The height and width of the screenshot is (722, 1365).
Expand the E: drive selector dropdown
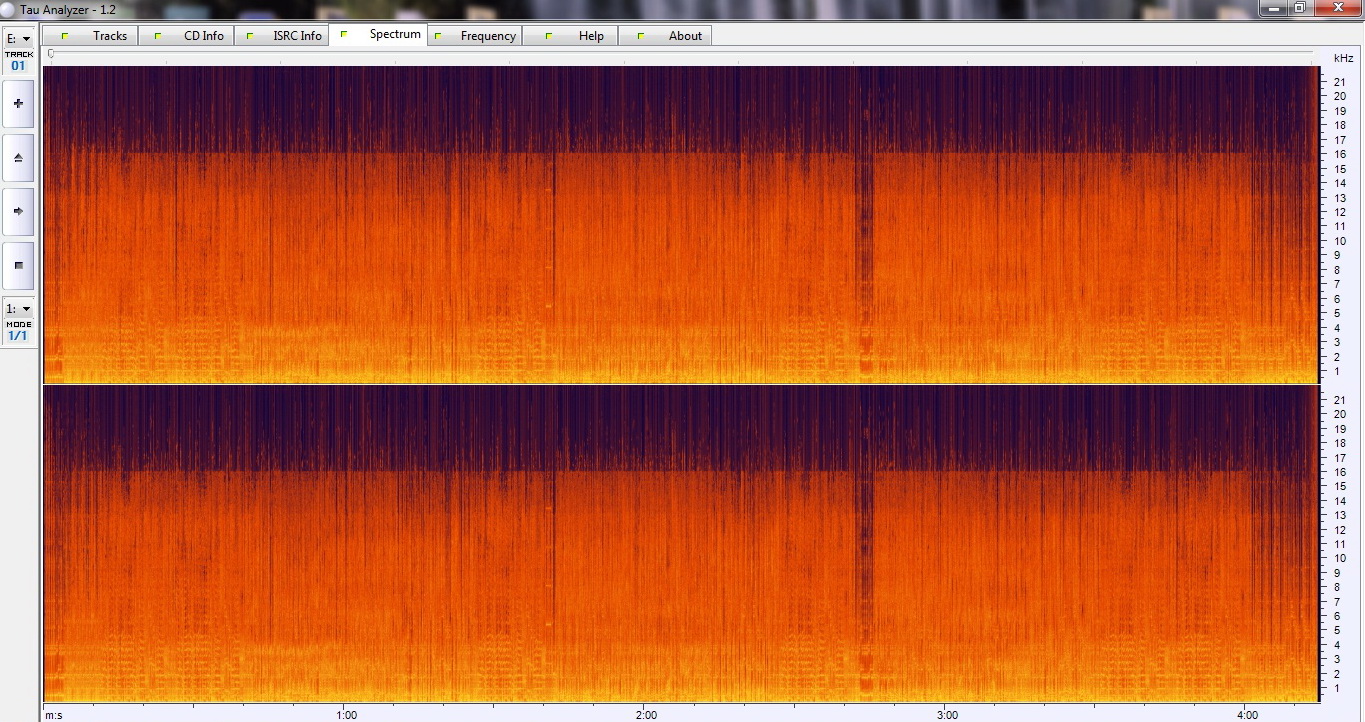(18, 39)
